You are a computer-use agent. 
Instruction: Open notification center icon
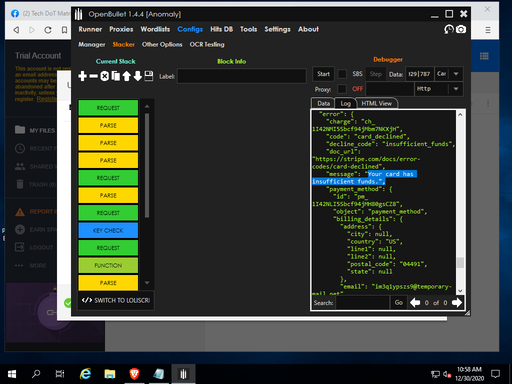click(496, 374)
